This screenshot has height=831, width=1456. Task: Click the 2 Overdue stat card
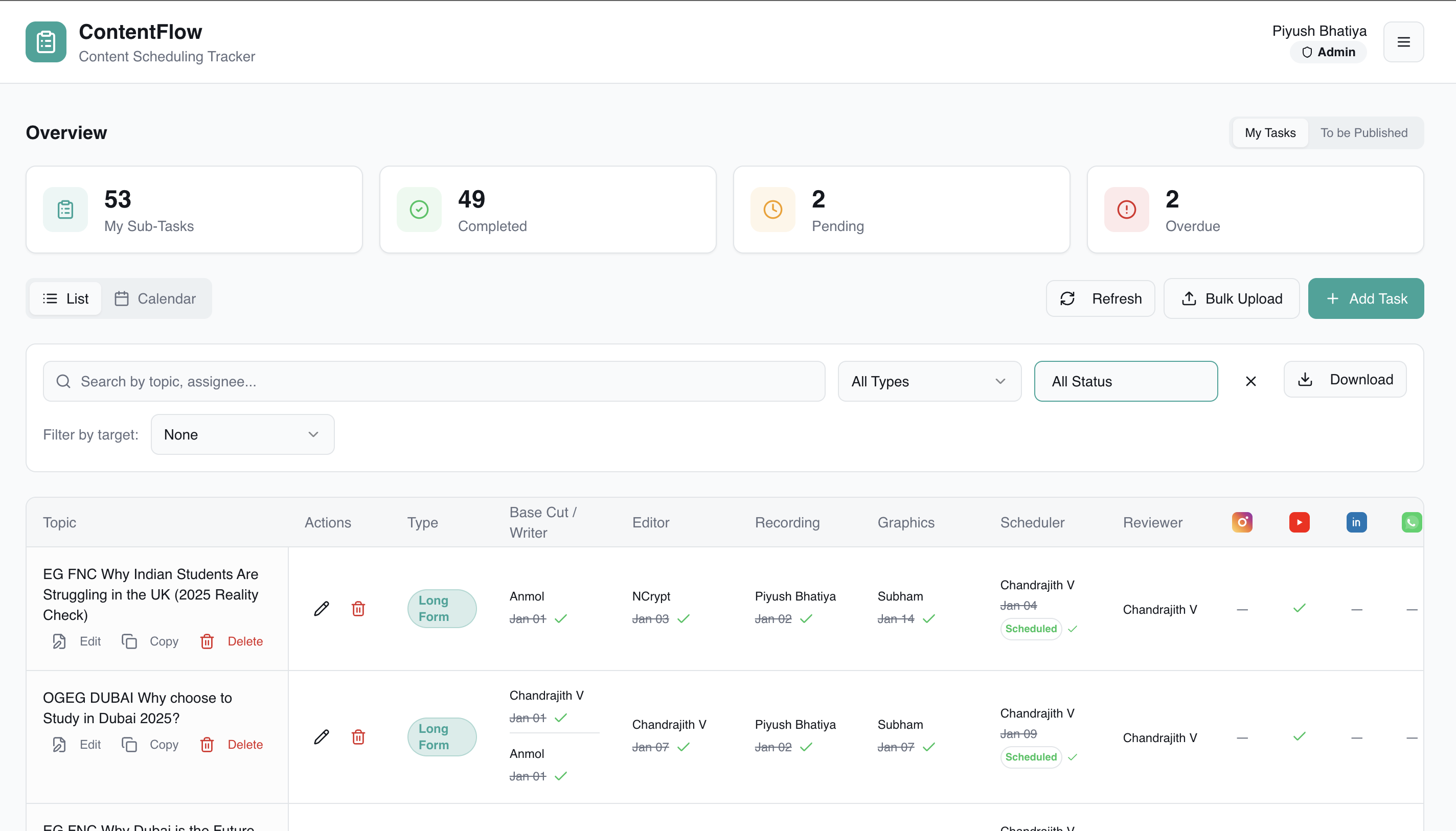[1255, 210]
